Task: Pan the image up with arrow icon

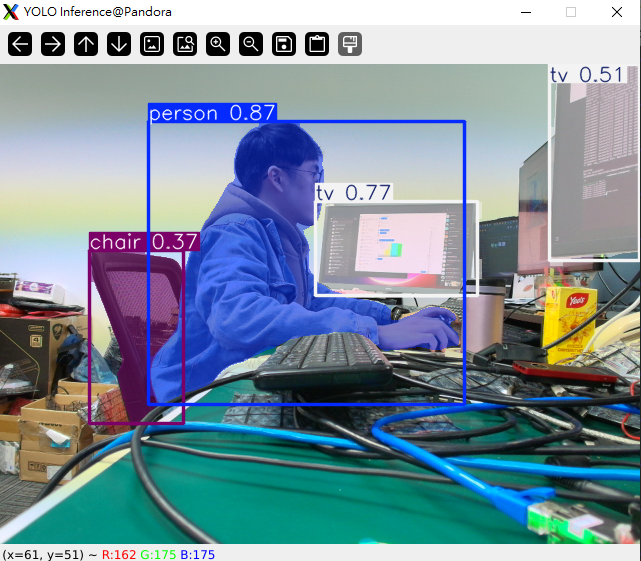Action: pyautogui.click(x=86, y=44)
